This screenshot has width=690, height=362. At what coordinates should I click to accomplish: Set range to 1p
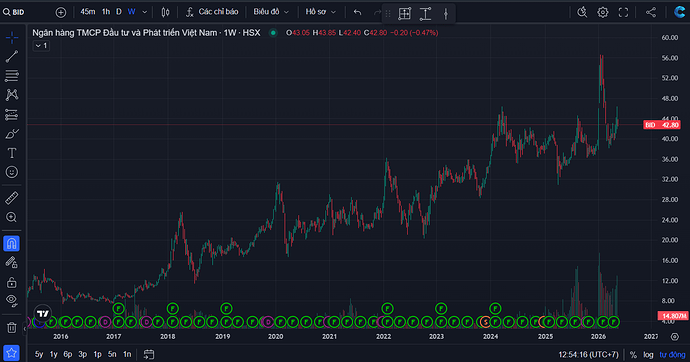pos(97,354)
